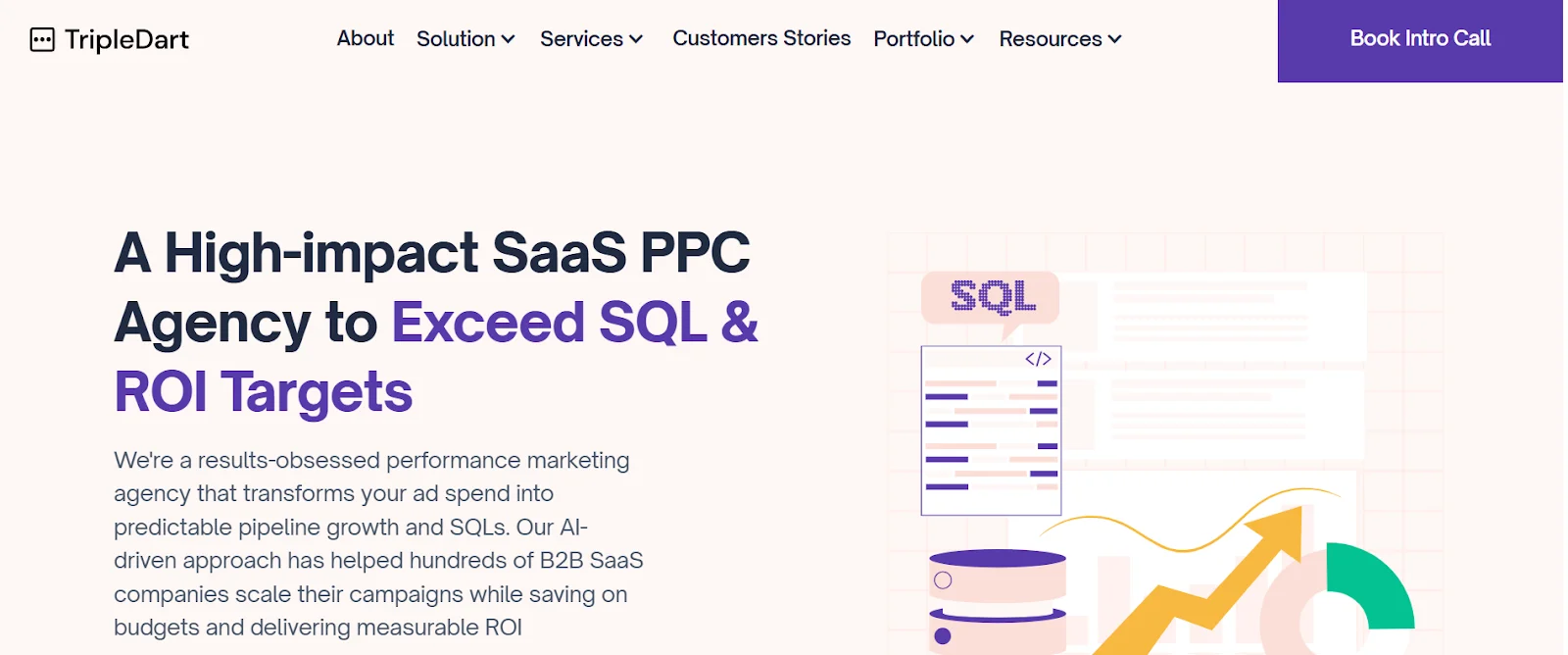Expand the Services dropdown chevron
1568x655 pixels.
click(x=636, y=39)
